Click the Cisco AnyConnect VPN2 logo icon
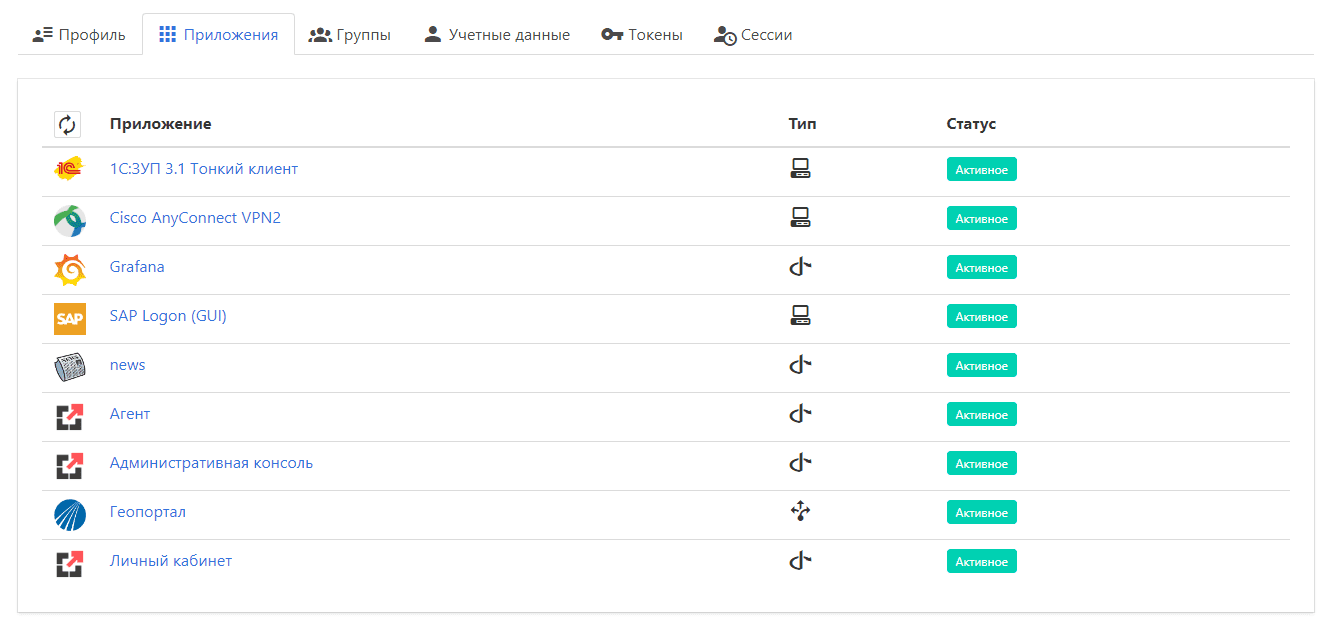This screenshot has height=629, width=1331. coord(69,219)
